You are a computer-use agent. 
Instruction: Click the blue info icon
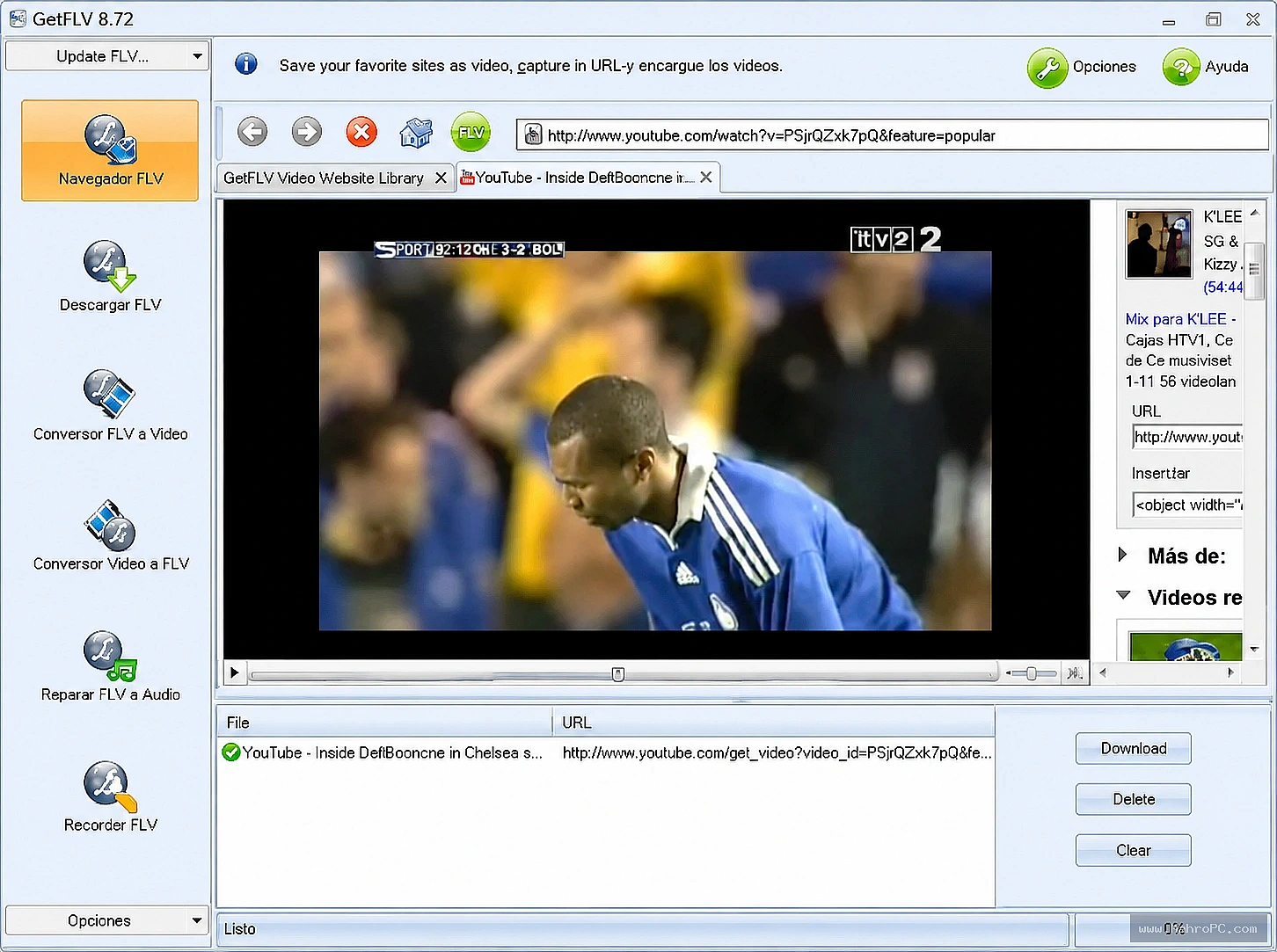tap(246, 64)
